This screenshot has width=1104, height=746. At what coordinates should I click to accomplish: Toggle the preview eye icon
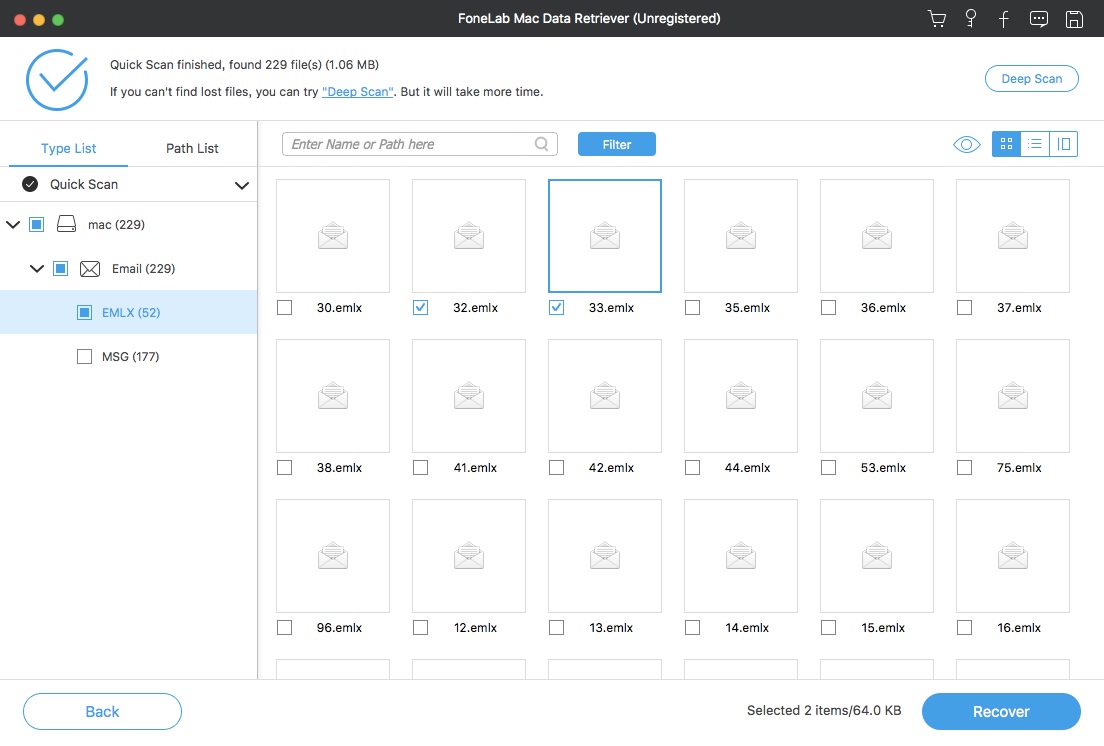coord(966,145)
